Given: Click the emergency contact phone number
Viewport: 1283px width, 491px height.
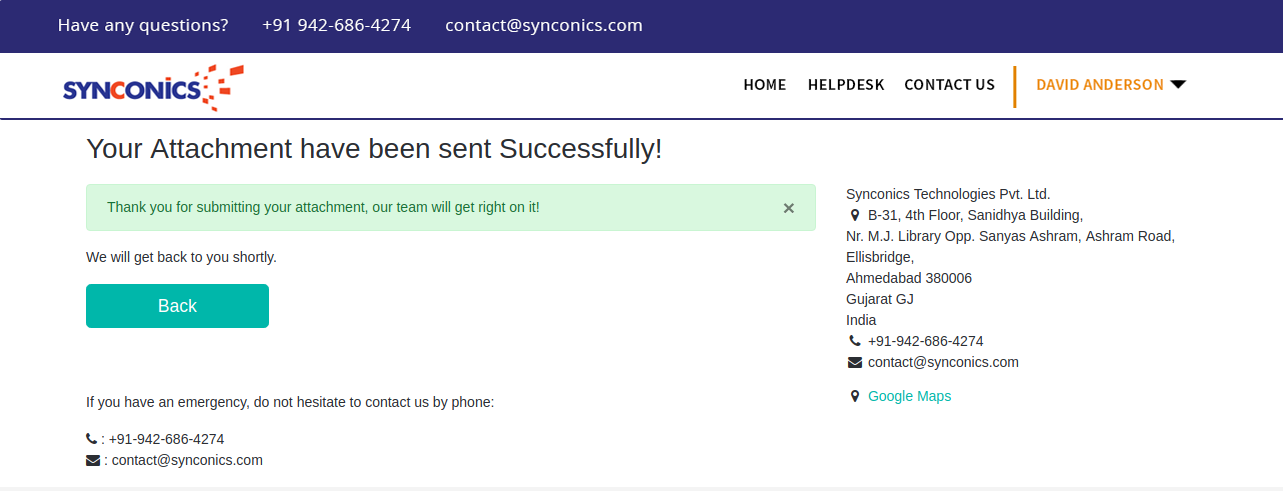Looking at the screenshot, I should point(166,439).
